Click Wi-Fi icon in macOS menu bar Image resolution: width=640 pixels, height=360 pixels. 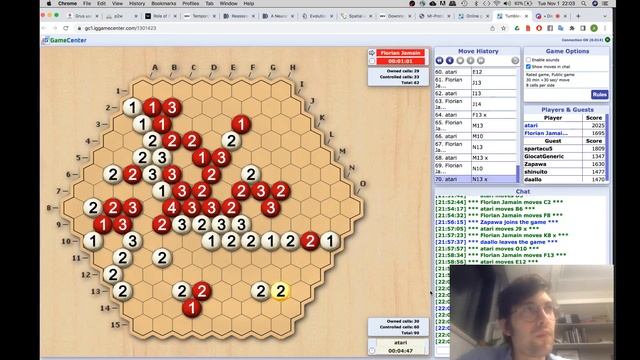(497, 3)
